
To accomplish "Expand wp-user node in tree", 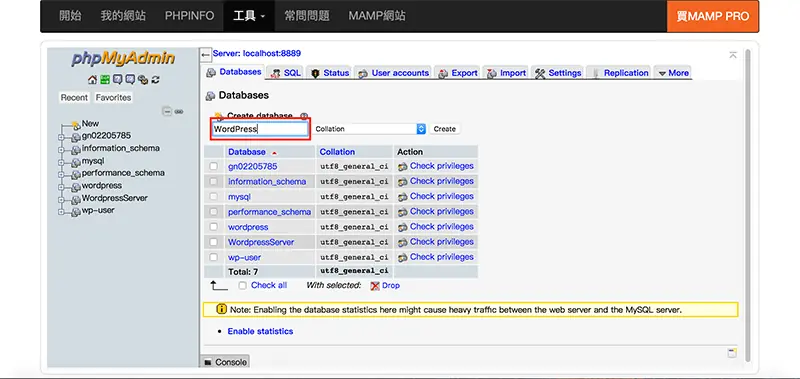I will tap(61, 212).
